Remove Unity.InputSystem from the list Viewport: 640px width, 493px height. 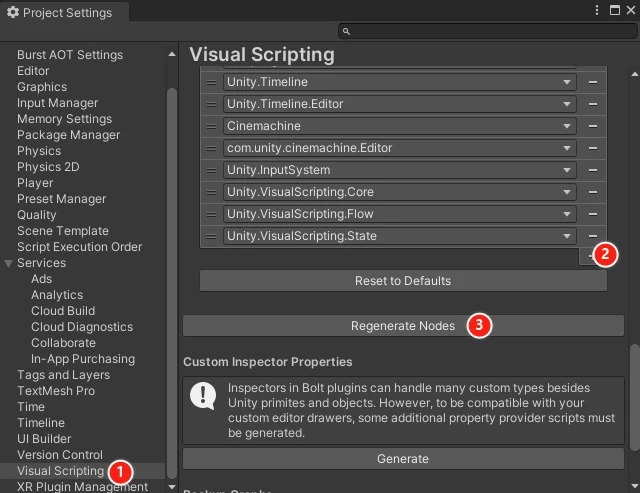[x=593, y=170]
